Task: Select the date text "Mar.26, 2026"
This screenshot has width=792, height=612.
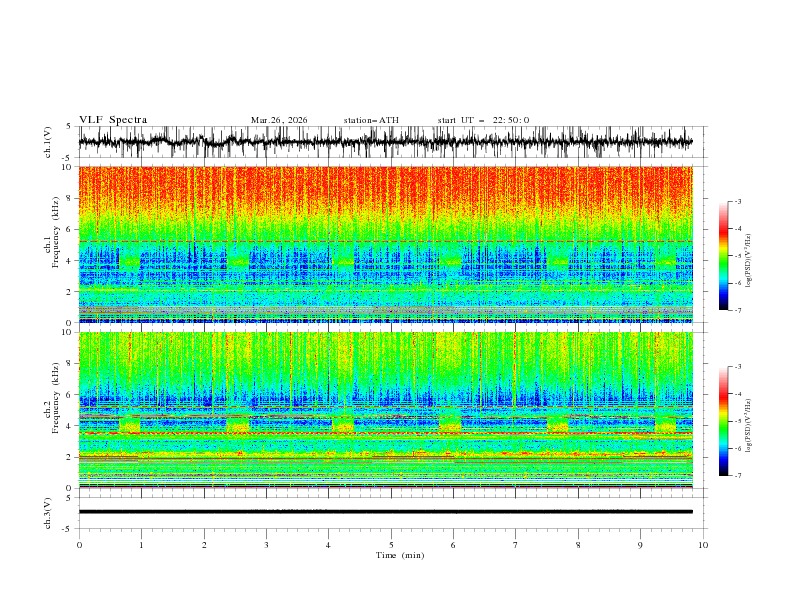Action: [279, 120]
